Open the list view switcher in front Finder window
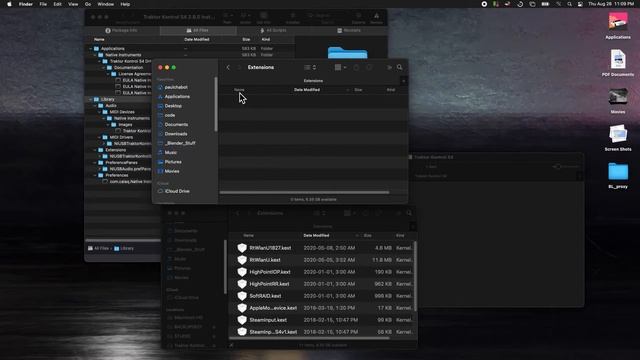The height and width of the screenshot is (360, 640). pyautogui.click(x=310, y=67)
